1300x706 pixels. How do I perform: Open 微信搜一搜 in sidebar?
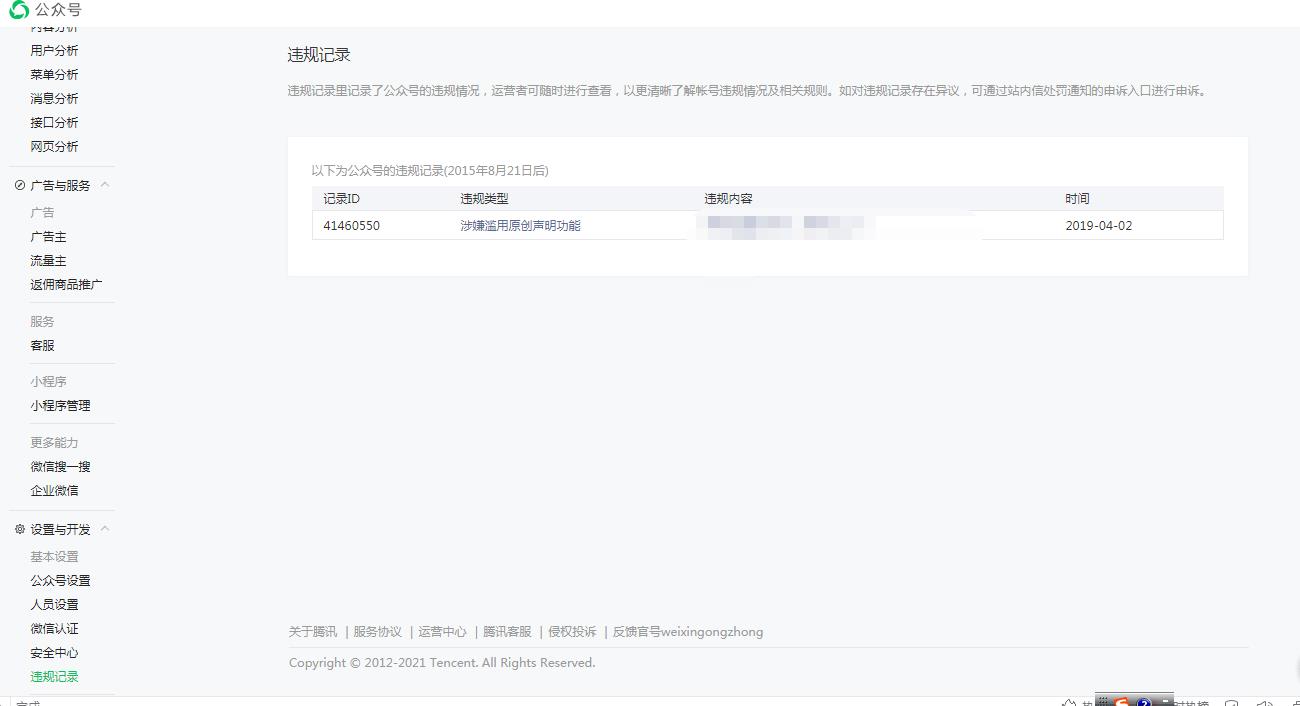60,466
